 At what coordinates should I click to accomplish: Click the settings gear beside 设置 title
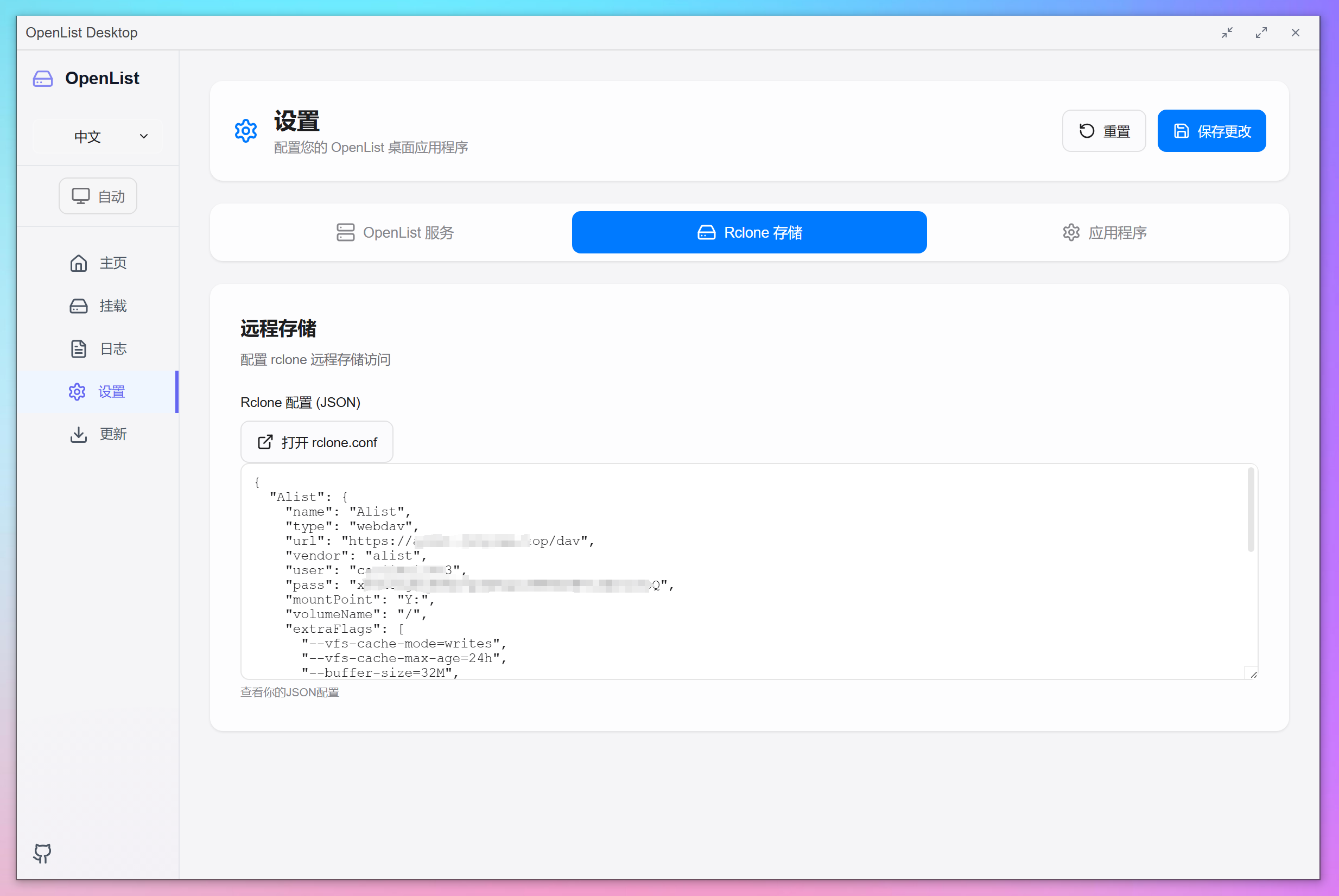246,130
